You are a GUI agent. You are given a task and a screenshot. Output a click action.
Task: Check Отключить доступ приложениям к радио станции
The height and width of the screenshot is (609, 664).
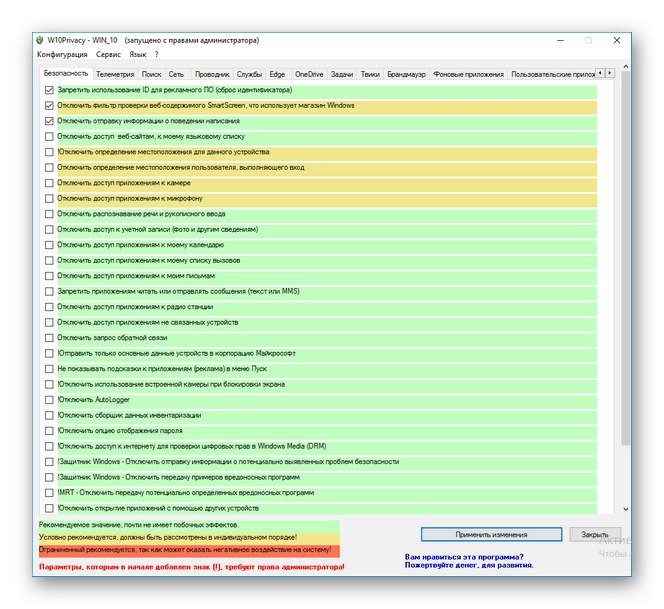coord(49,307)
